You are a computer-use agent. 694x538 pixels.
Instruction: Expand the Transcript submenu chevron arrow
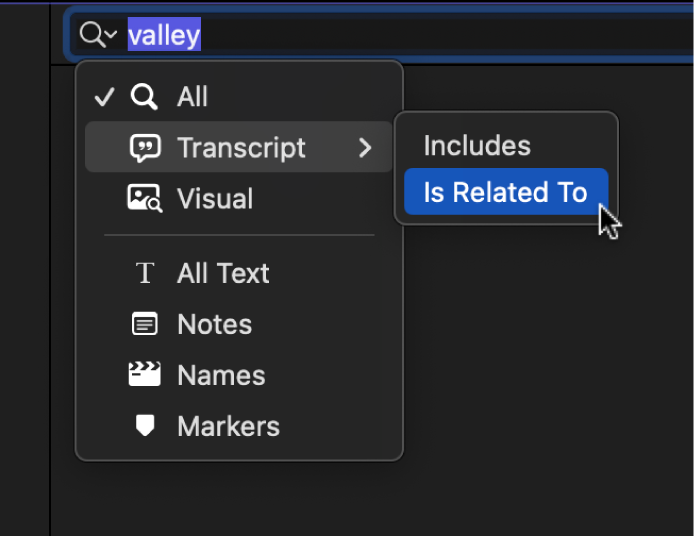[365, 148]
